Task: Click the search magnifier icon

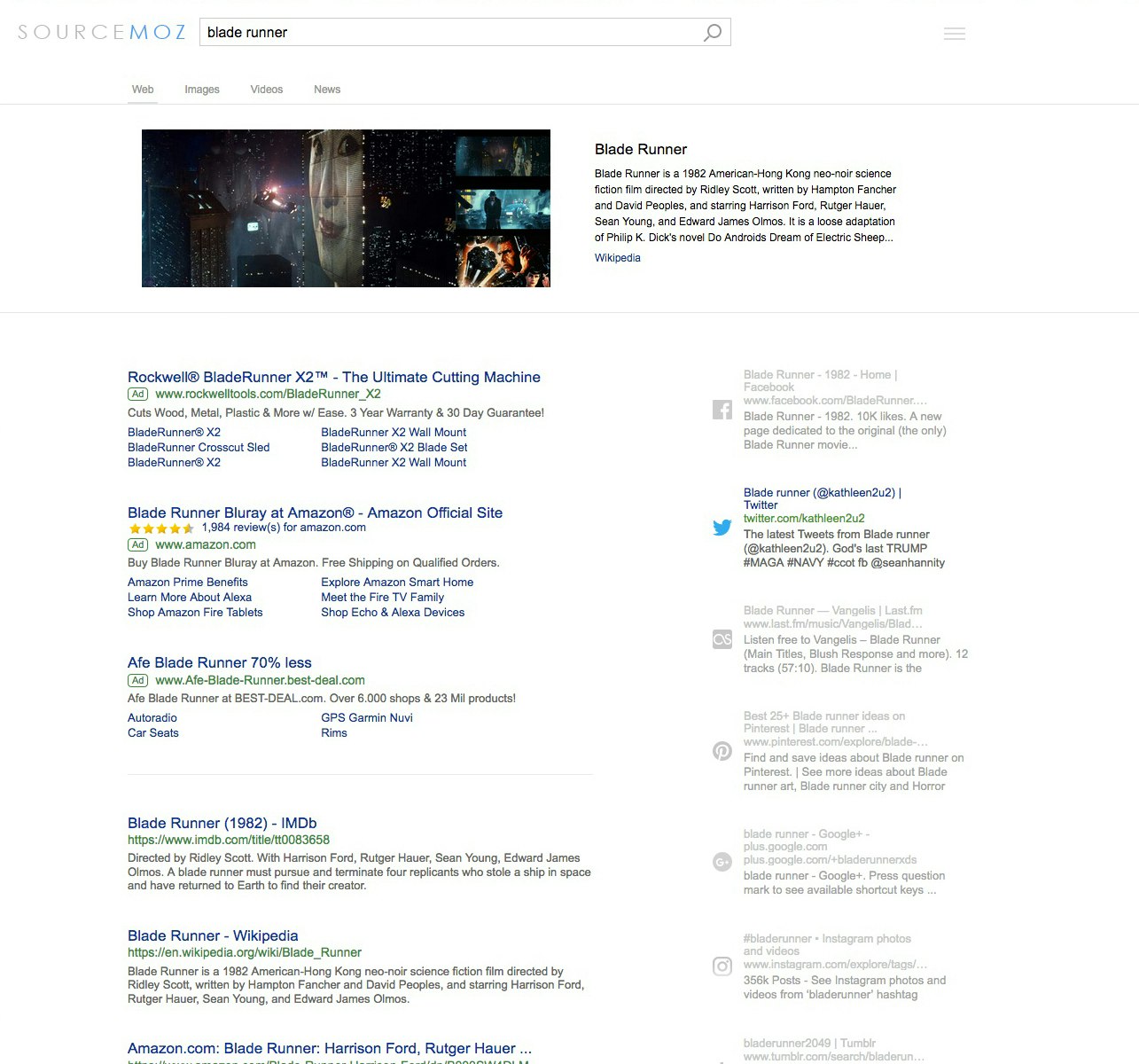Action: [x=712, y=32]
